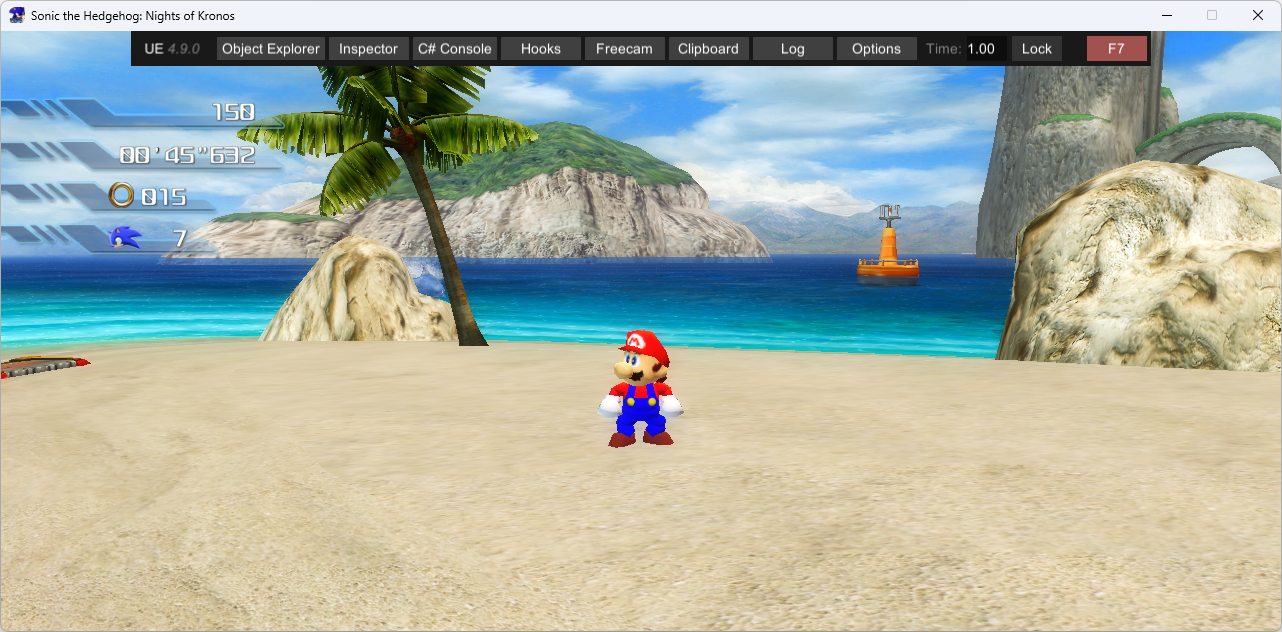Screen dimensions: 1282x632
Task: Open the Clipboard panel
Action: (x=708, y=48)
